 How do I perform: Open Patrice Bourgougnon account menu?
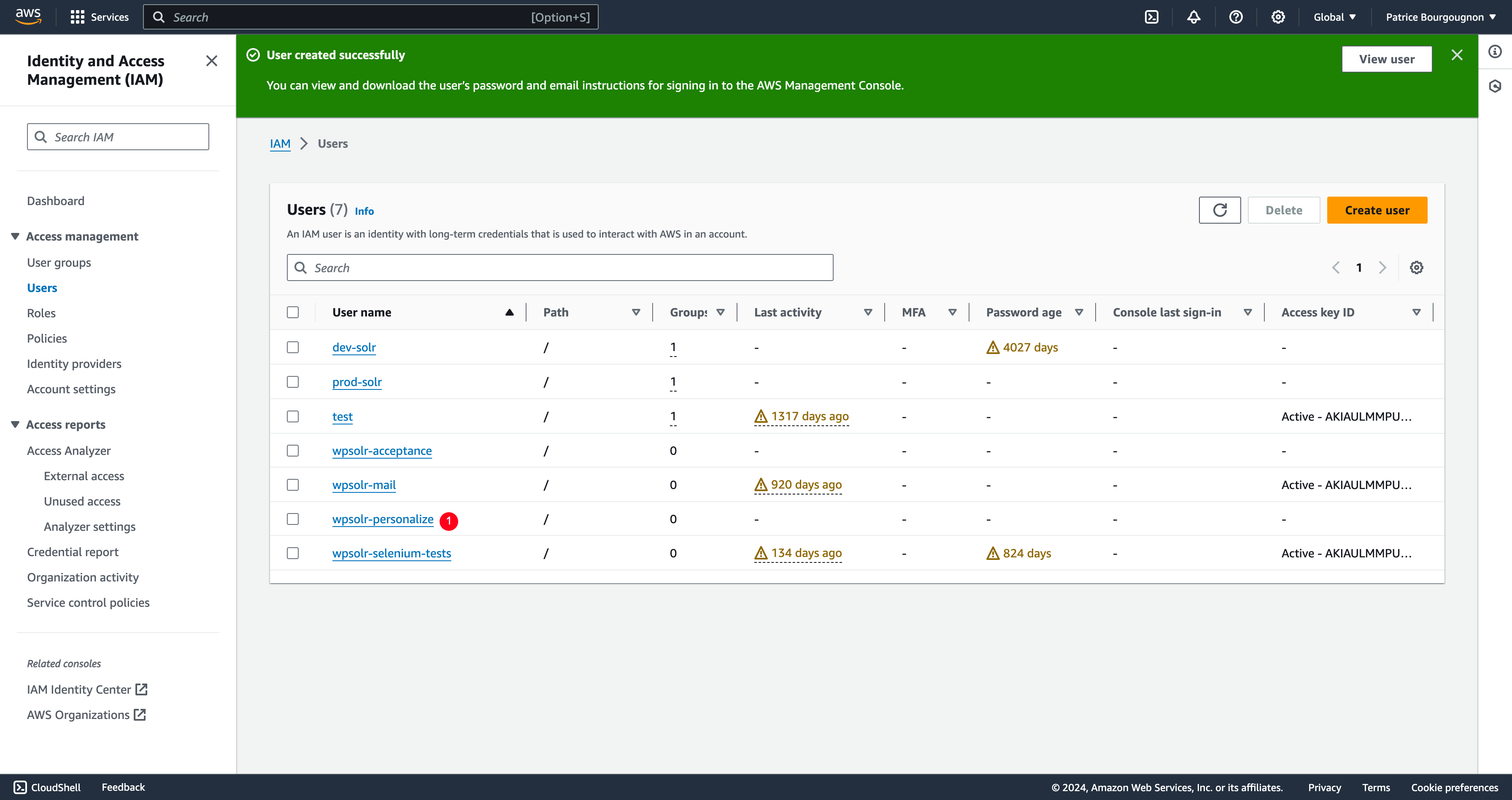[1440, 17]
